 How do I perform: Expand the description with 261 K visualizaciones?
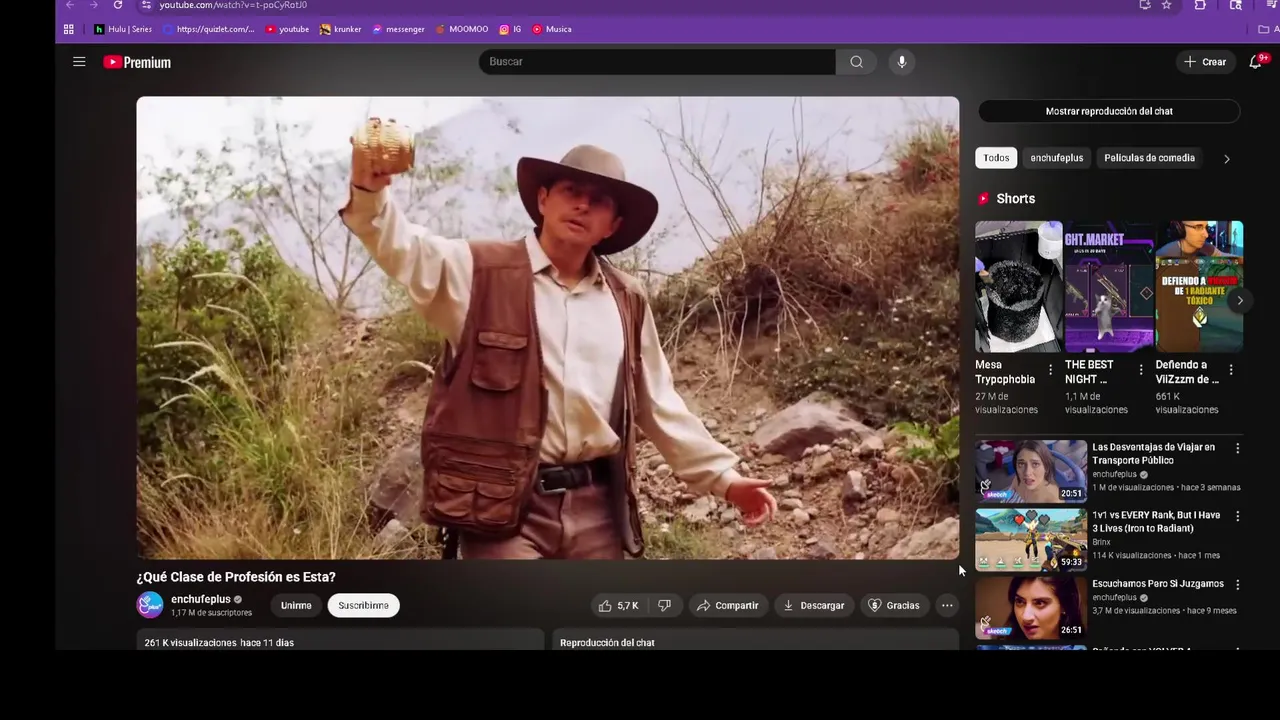pyautogui.click(x=340, y=640)
